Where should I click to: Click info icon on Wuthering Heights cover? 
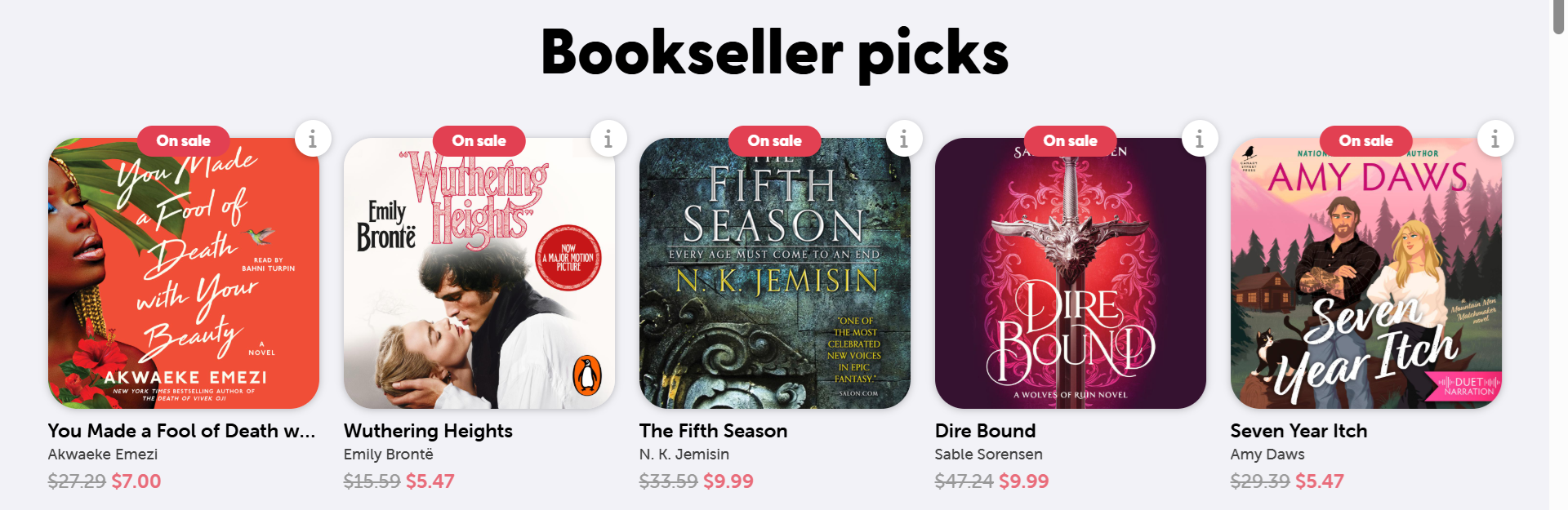tap(608, 139)
